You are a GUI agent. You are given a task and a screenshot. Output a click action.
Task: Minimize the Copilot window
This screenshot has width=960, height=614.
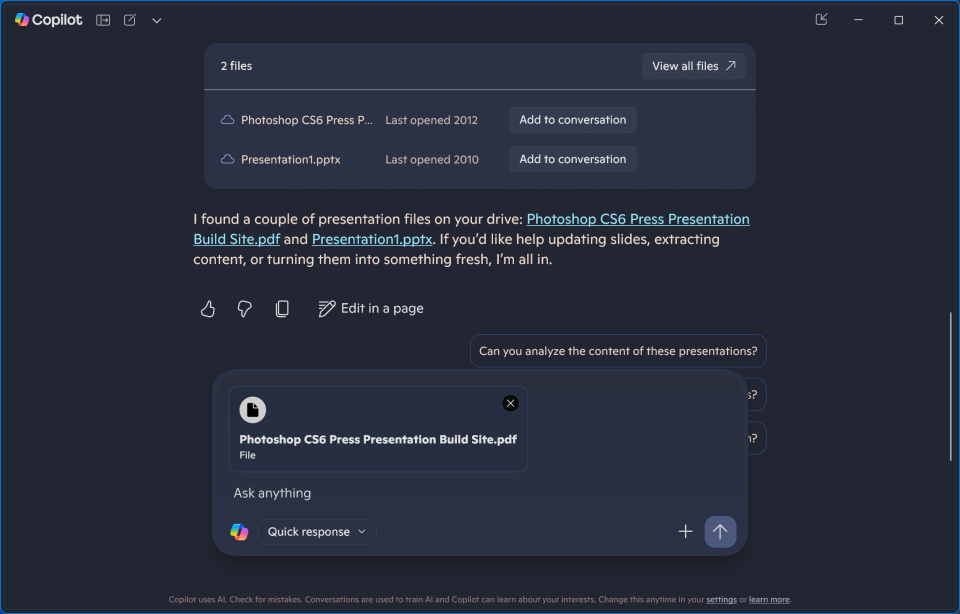[x=858, y=20]
